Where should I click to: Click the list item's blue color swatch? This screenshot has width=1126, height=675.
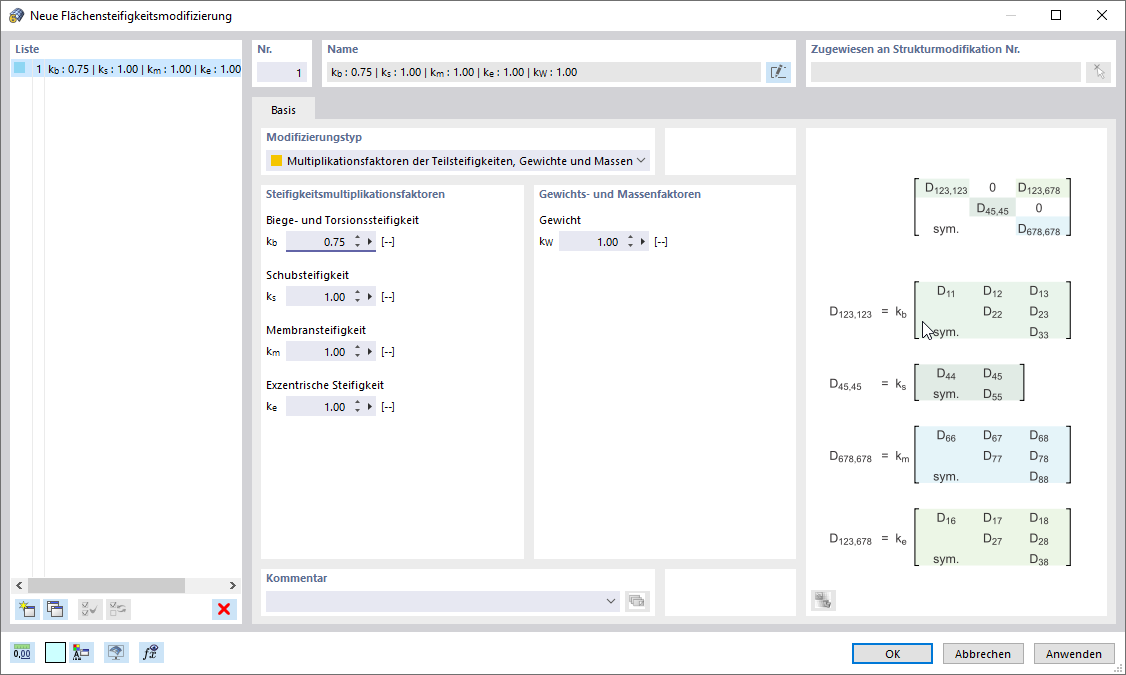[19, 68]
